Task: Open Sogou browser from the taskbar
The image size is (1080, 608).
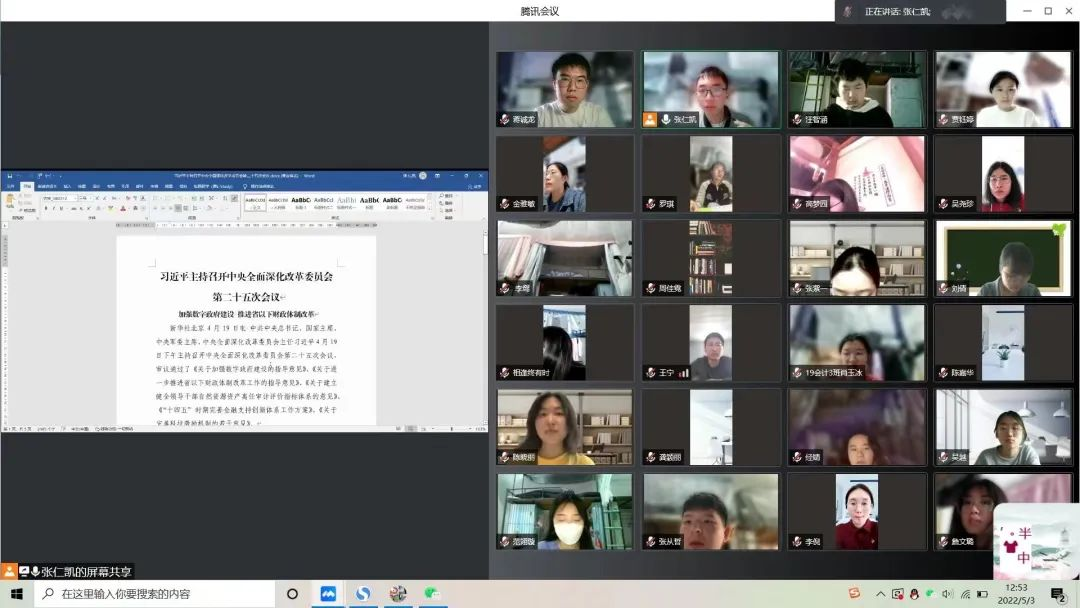Action: pyautogui.click(x=363, y=593)
